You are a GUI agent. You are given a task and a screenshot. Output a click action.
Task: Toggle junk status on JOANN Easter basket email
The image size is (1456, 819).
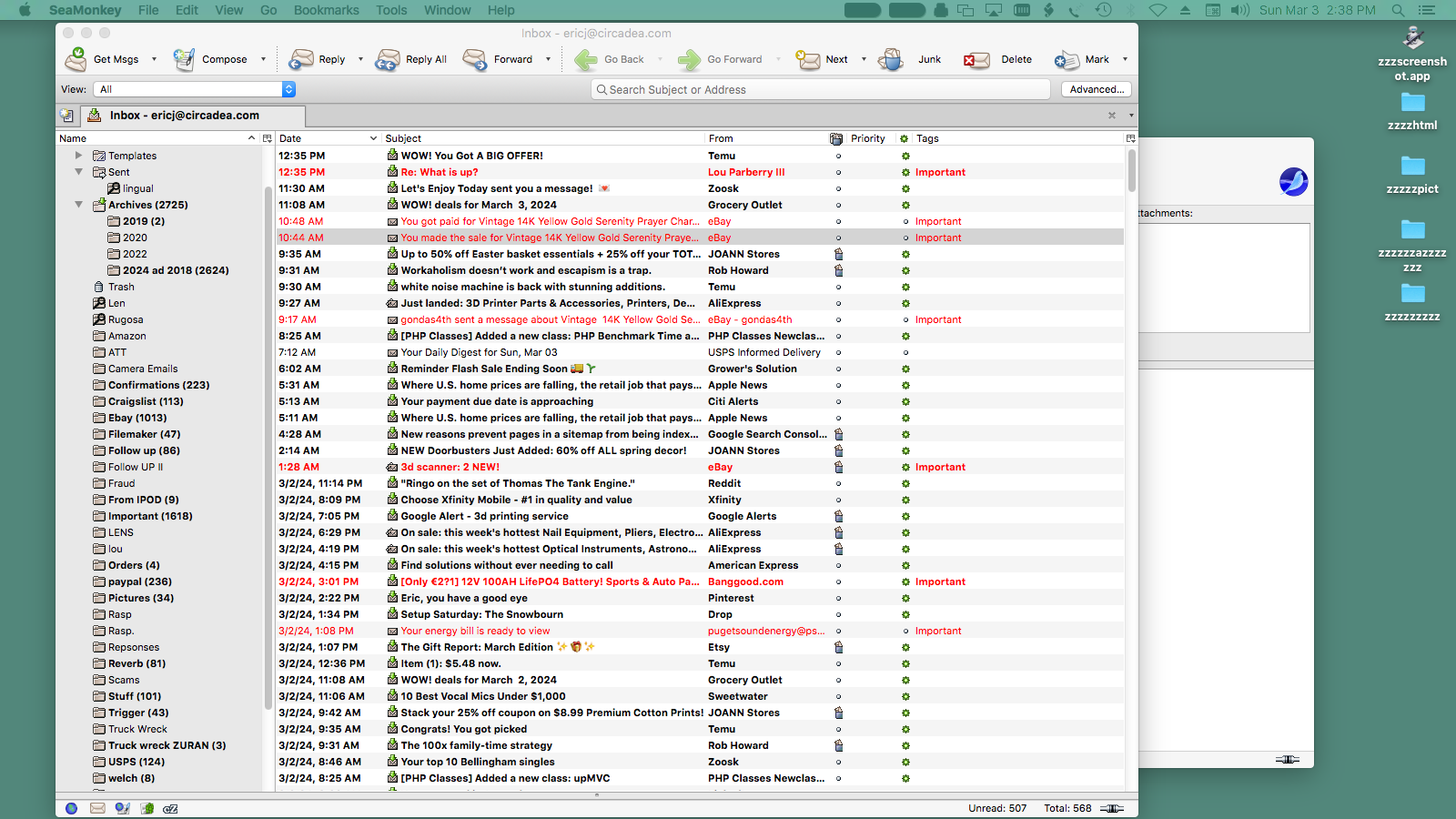tap(838, 254)
